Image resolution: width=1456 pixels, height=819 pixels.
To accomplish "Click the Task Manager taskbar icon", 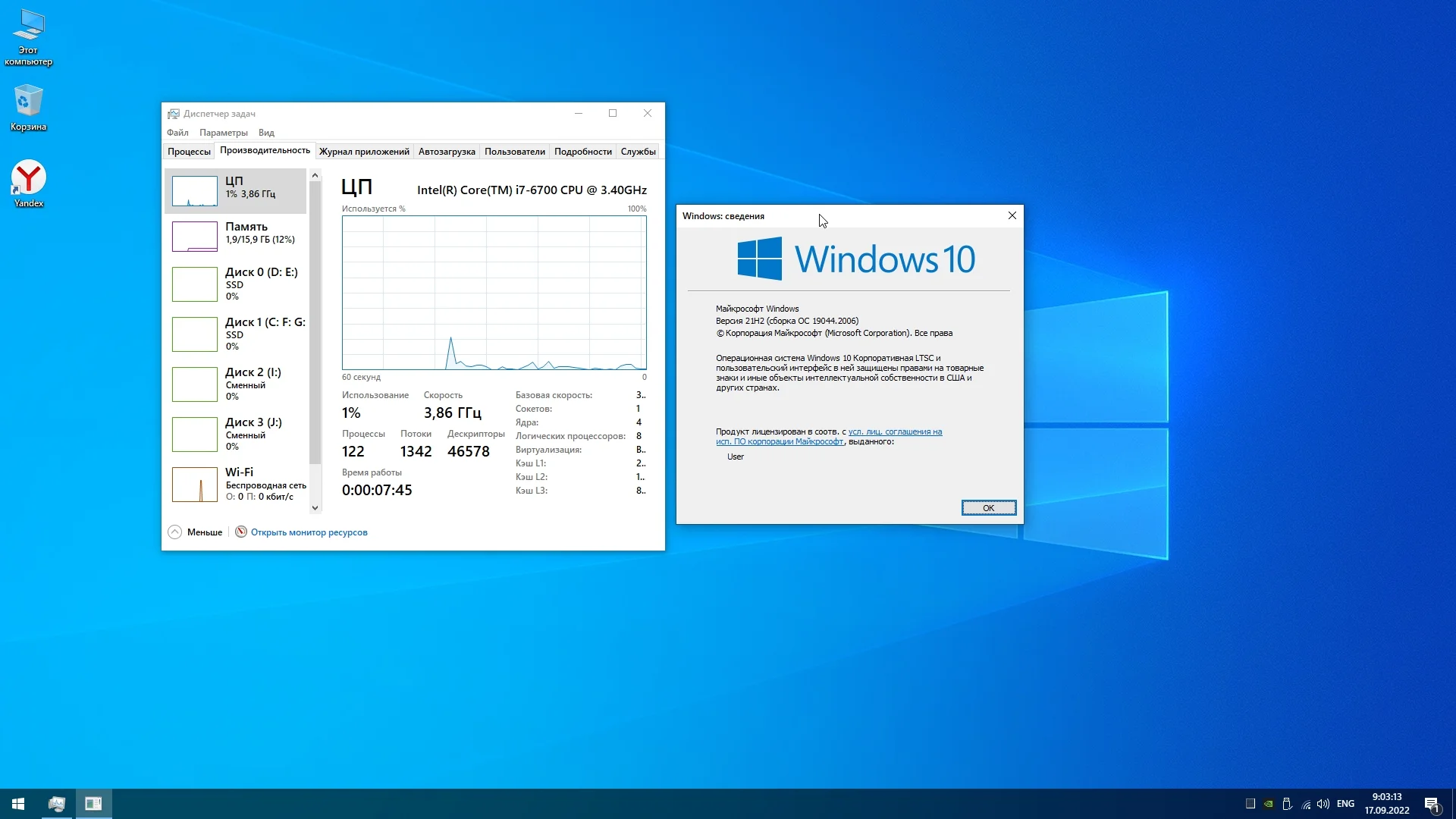I will point(57,804).
